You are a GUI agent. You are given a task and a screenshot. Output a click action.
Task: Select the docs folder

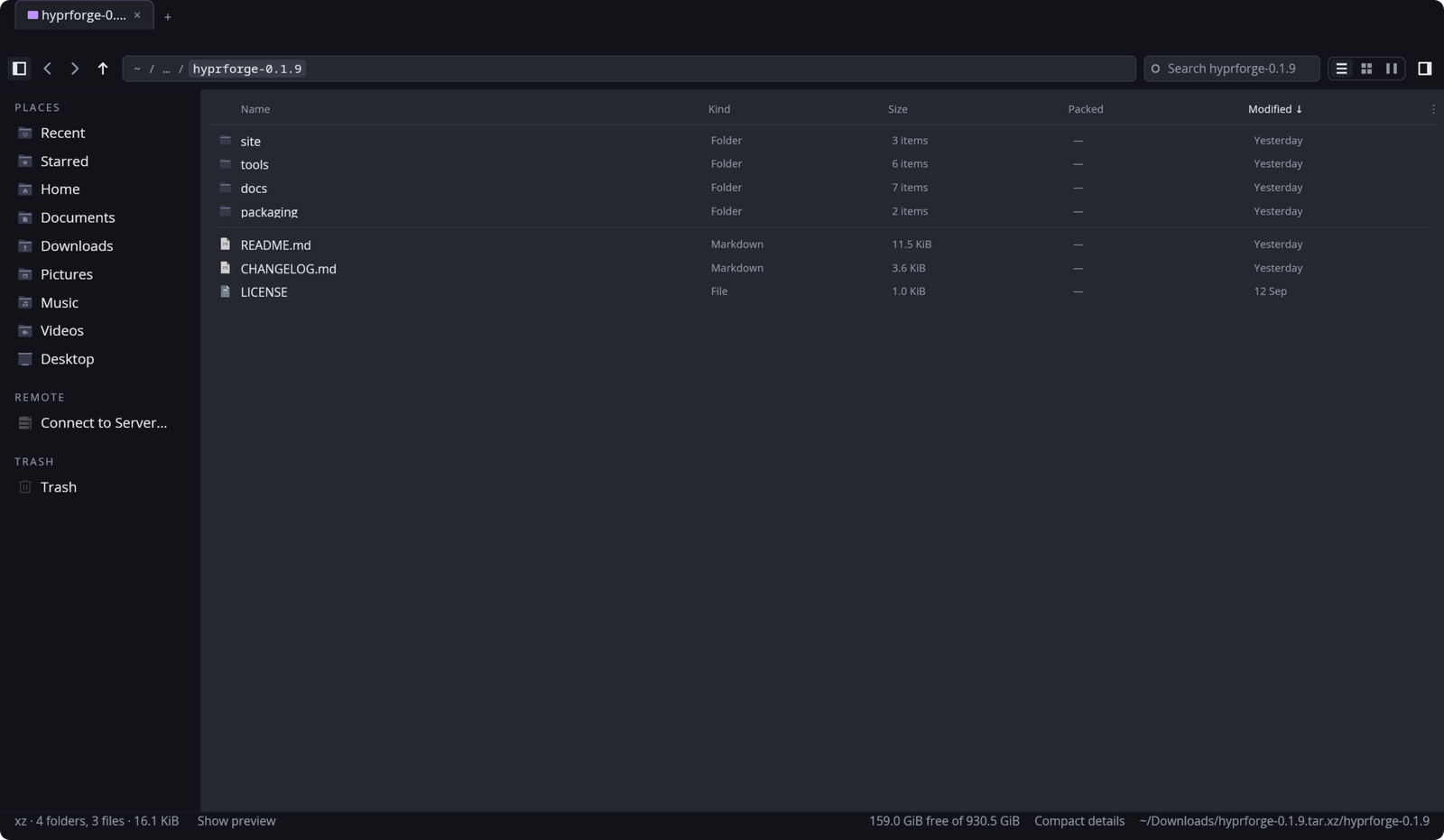click(821, 188)
